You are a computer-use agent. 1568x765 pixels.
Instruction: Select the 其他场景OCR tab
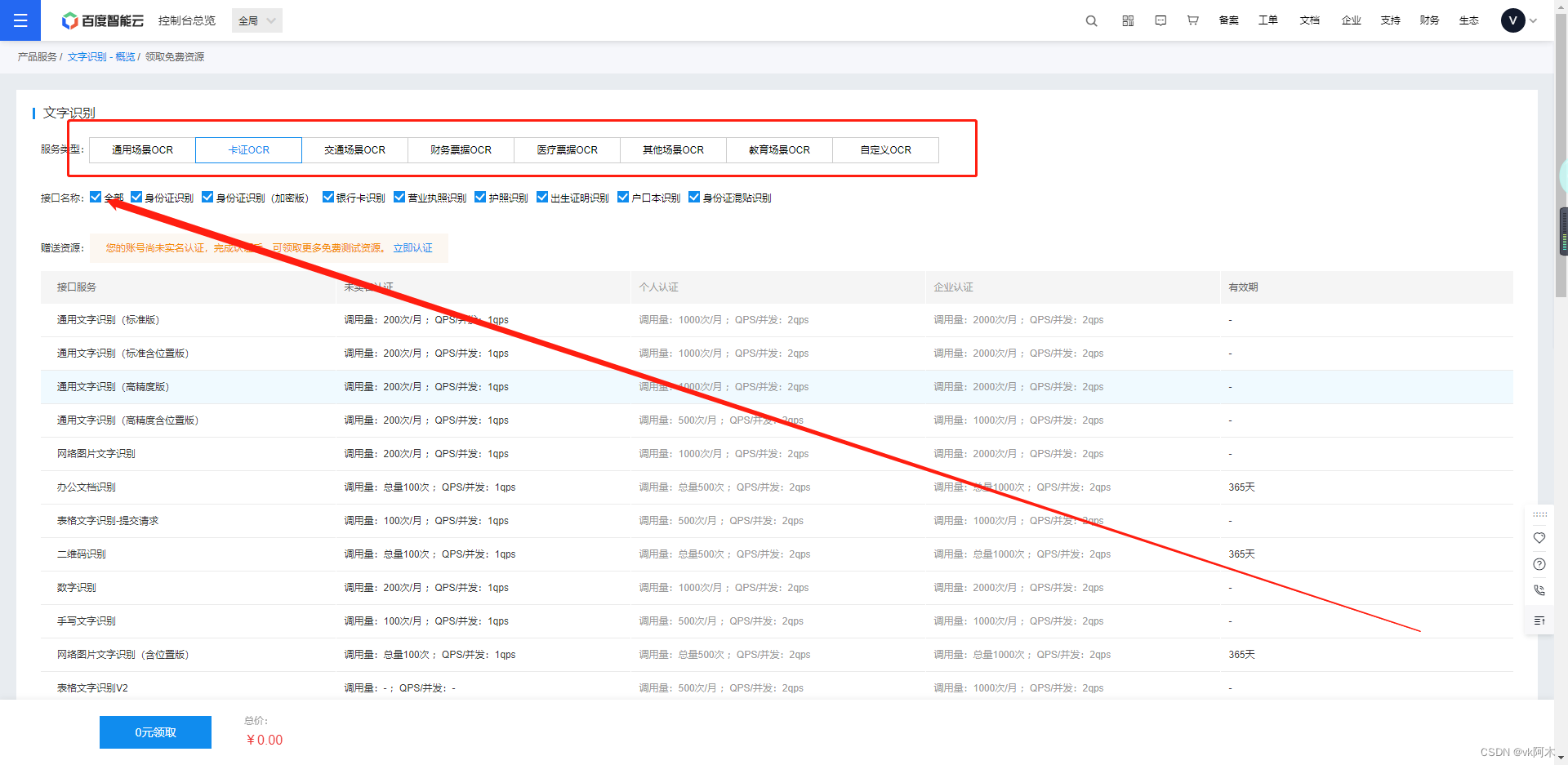tap(673, 150)
